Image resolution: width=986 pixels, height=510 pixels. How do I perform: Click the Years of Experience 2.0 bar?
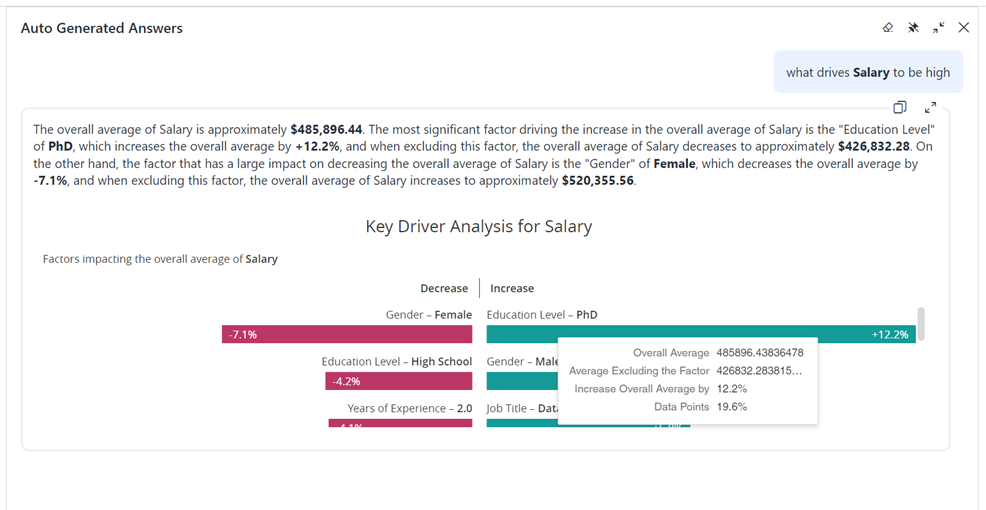400,424
